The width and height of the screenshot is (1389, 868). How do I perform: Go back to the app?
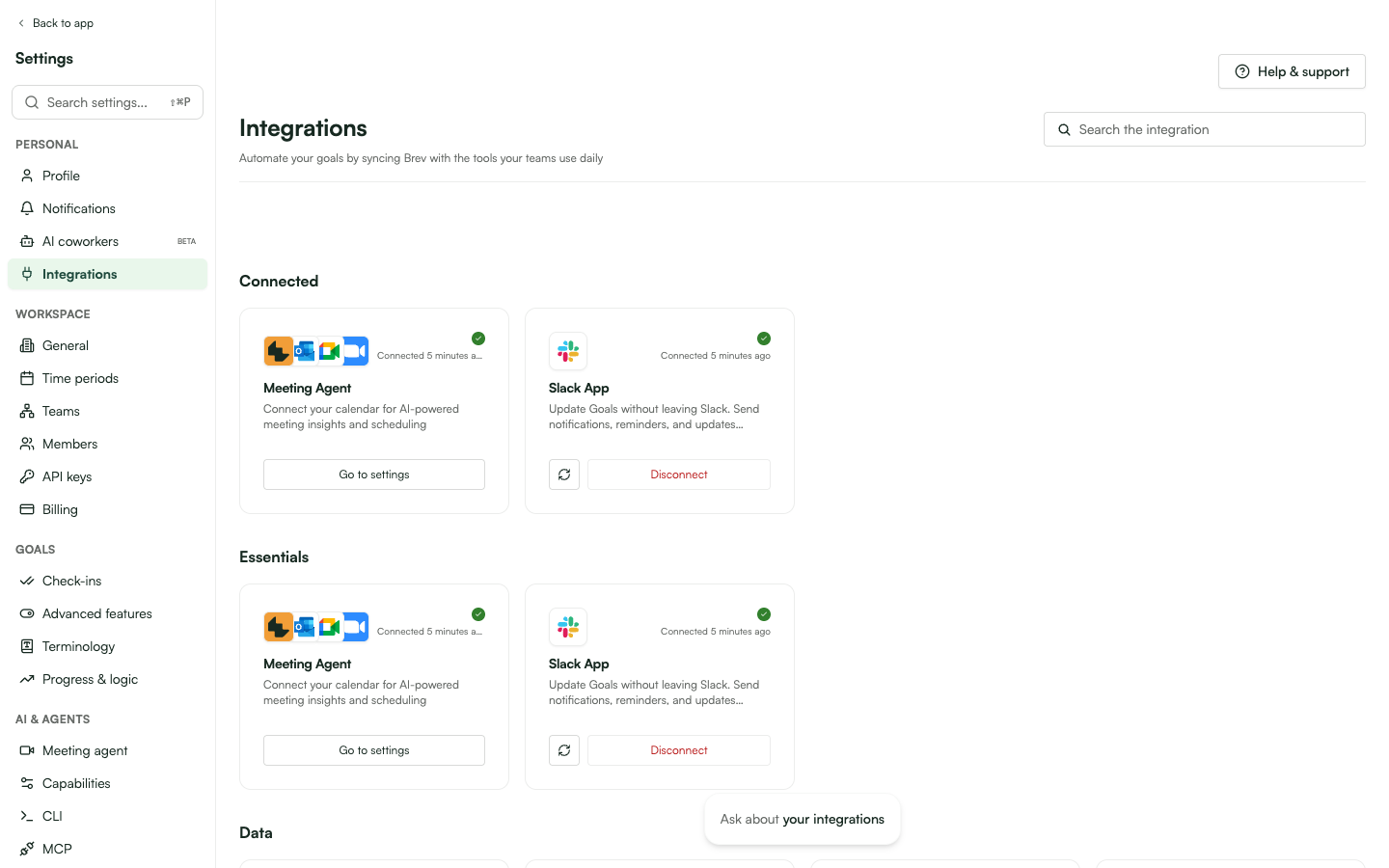pyautogui.click(x=56, y=23)
